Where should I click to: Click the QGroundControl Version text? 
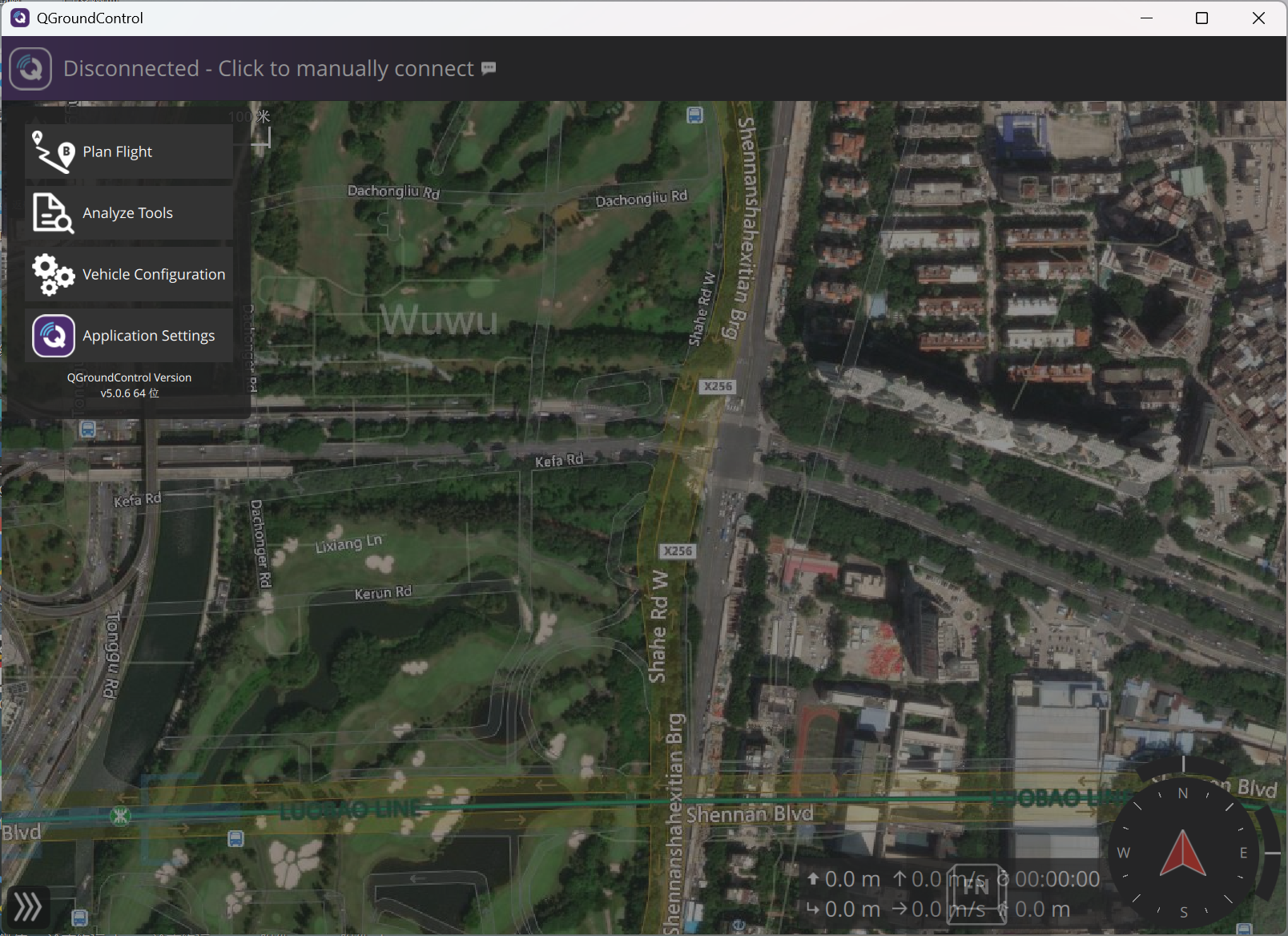click(x=129, y=377)
